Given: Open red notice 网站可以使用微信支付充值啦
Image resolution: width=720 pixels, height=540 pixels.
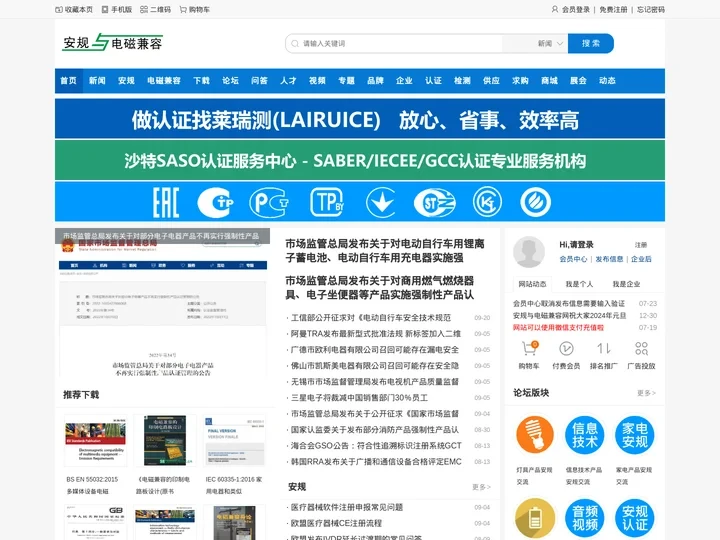Looking at the screenshot, I should (x=558, y=328).
